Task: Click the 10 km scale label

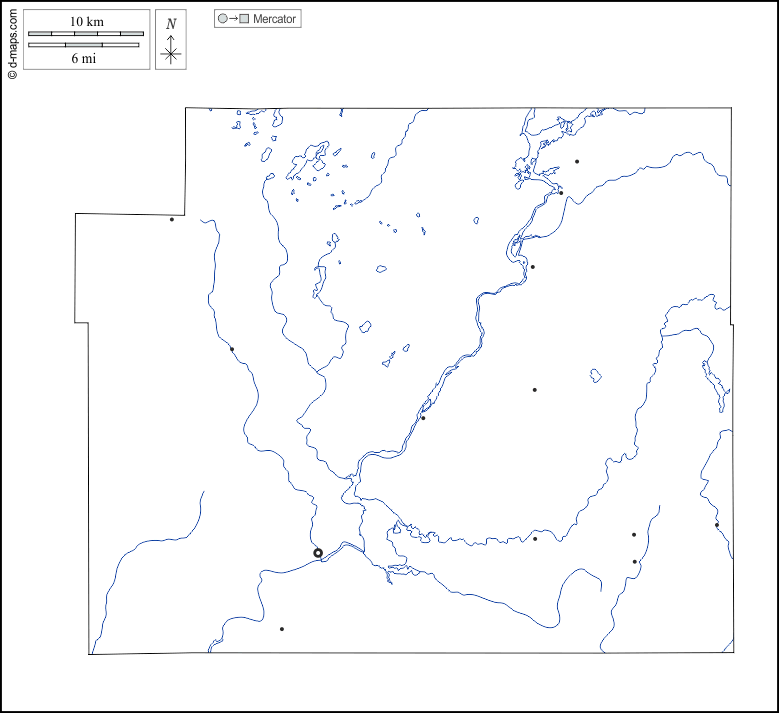Action: coord(85,21)
